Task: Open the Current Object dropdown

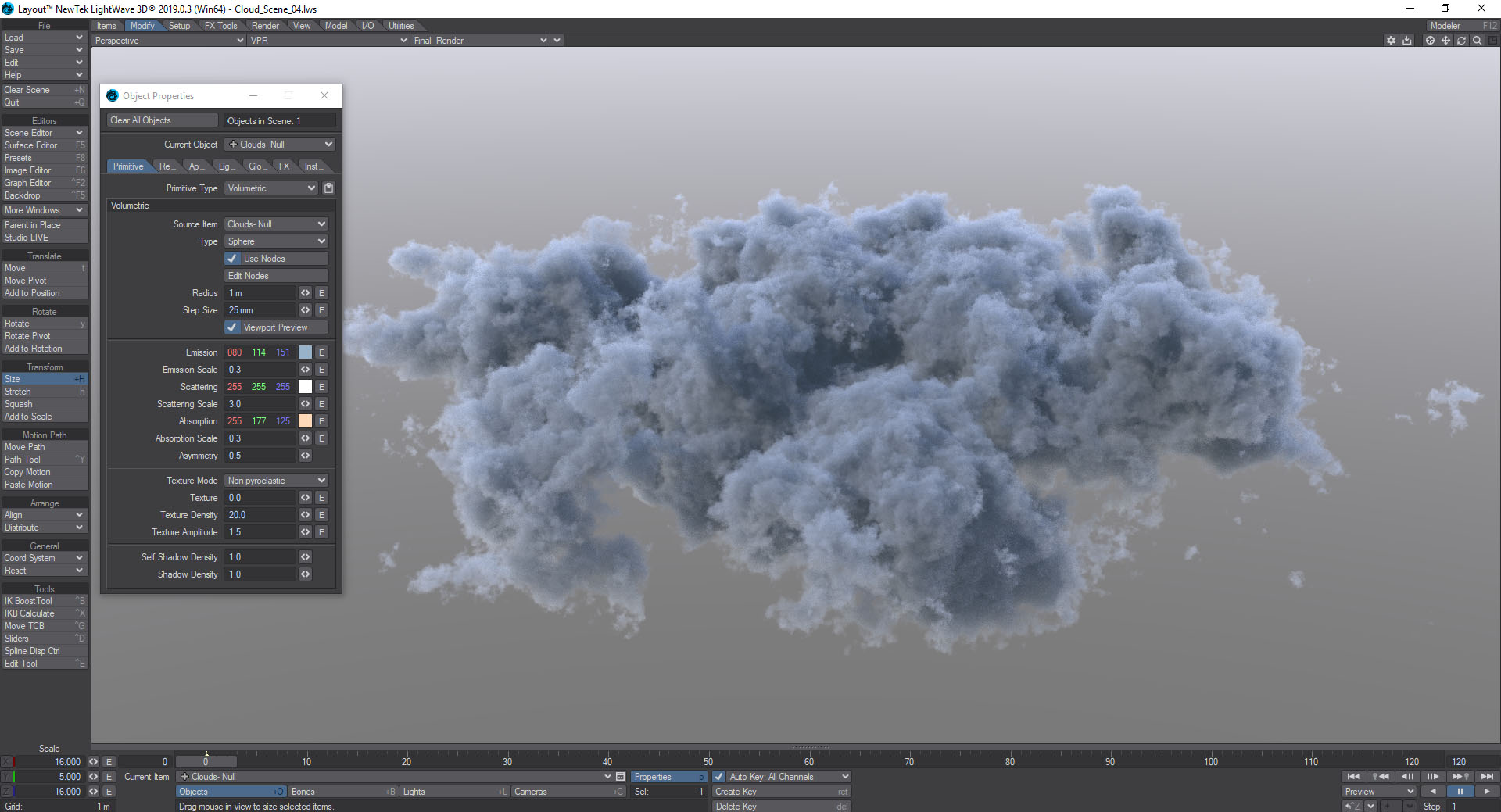Action: click(280, 145)
